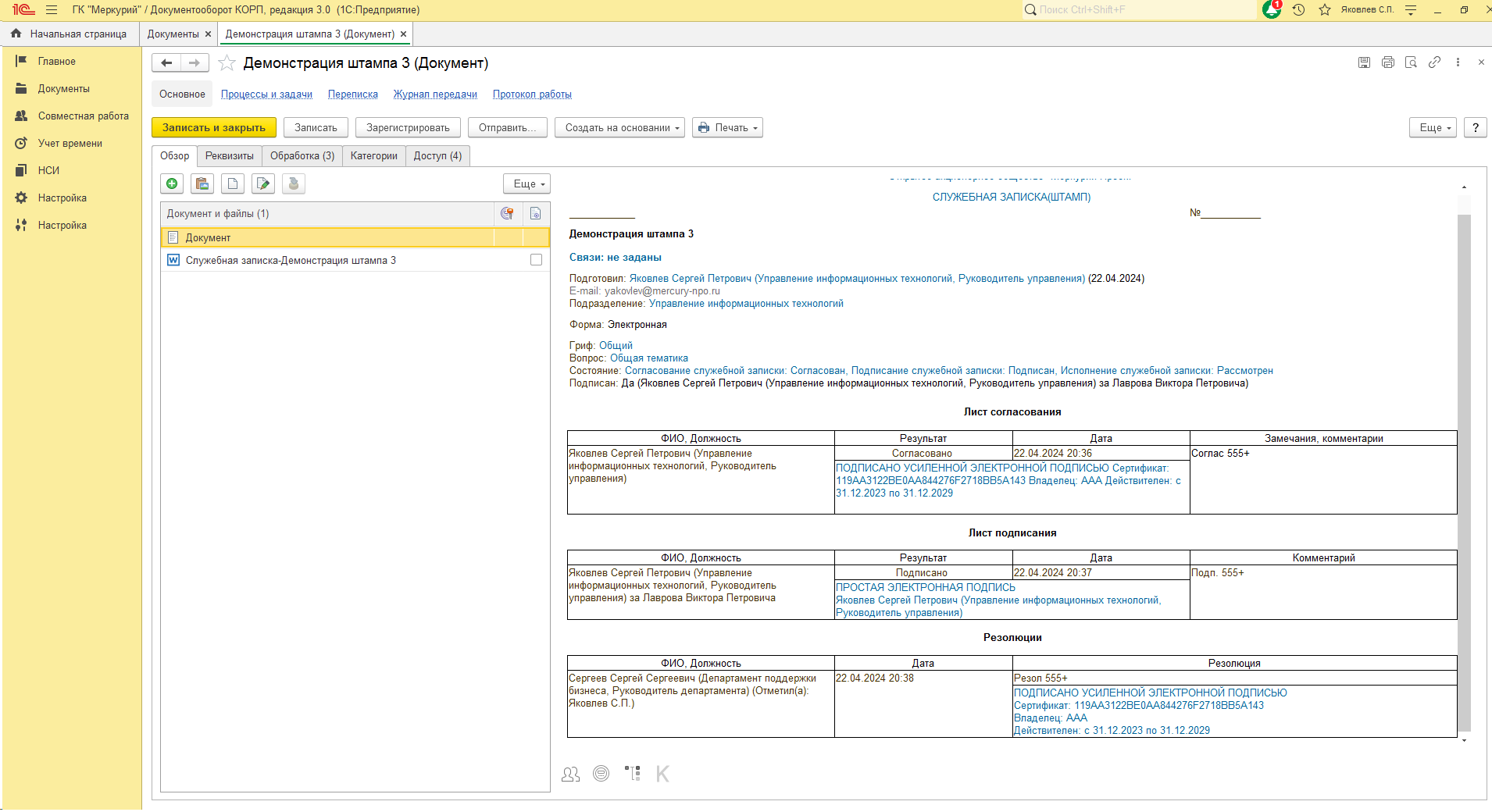Switch to the Реквизиты tab
This screenshot has width=1492, height=812.
[x=229, y=155]
